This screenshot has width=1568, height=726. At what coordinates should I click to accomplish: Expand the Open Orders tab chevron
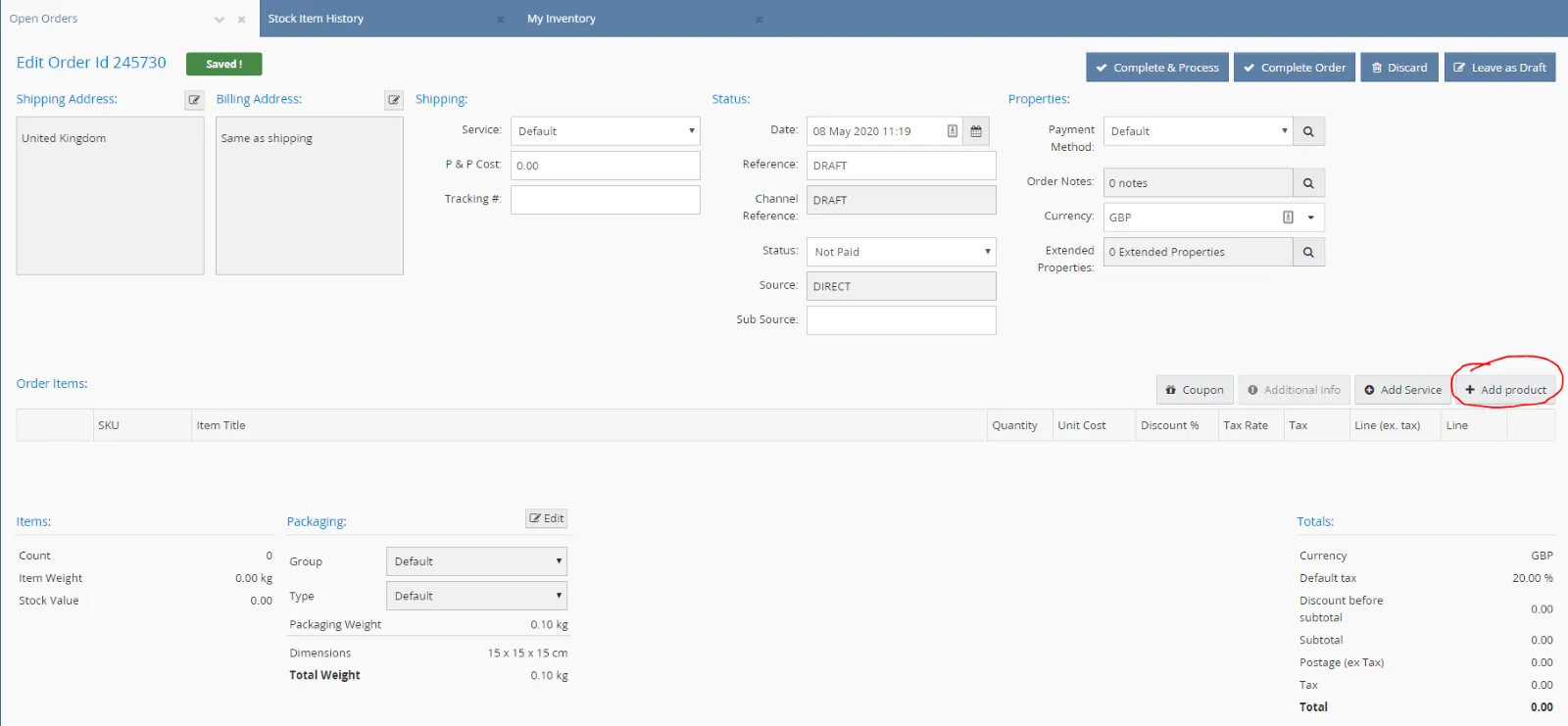[220, 20]
